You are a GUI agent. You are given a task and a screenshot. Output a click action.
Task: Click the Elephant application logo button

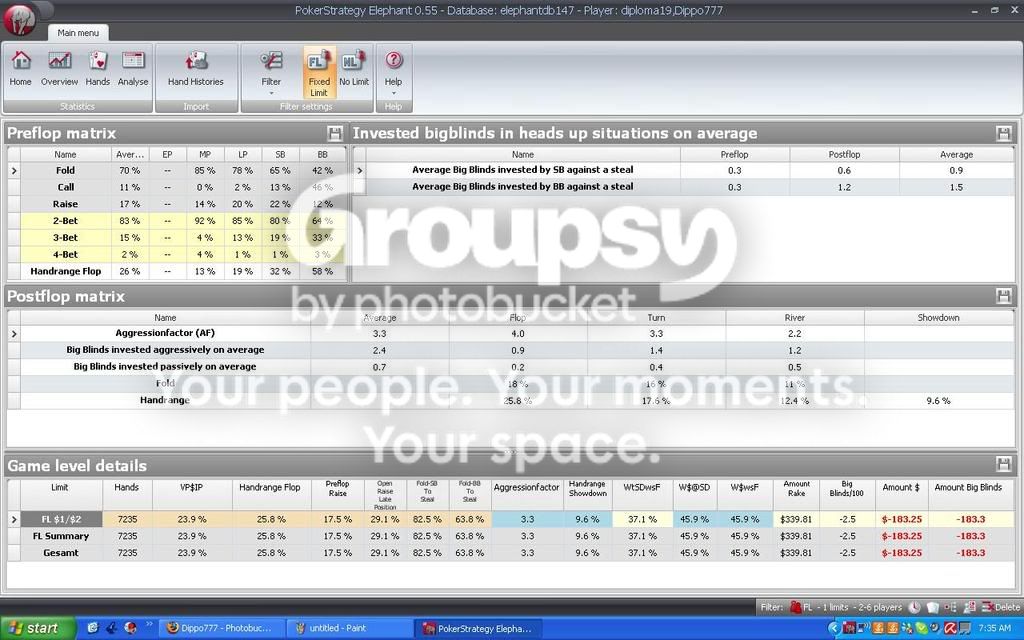[20, 19]
